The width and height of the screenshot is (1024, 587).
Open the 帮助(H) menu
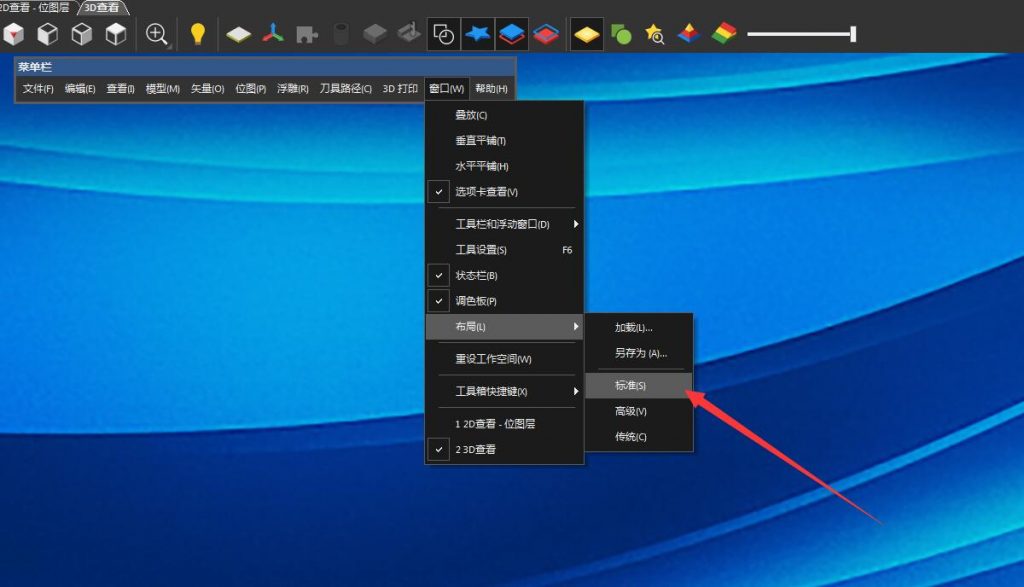(491, 89)
